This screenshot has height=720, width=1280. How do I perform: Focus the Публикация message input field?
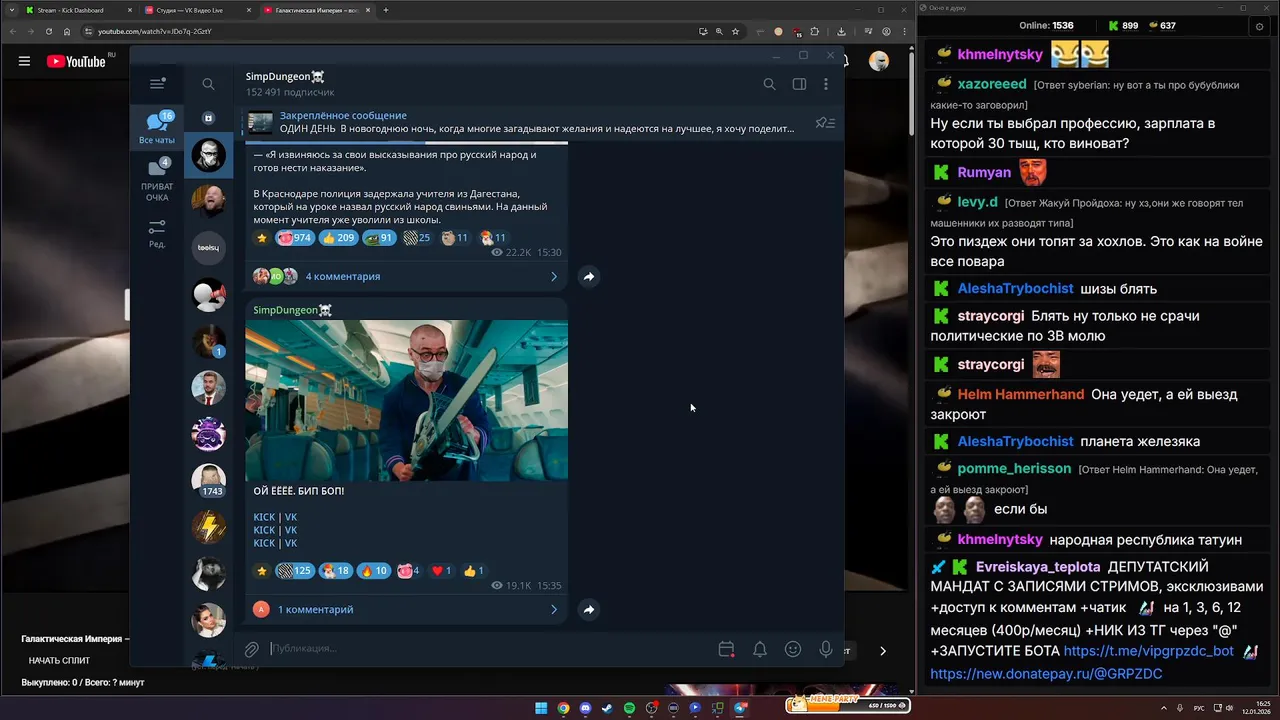(490, 649)
